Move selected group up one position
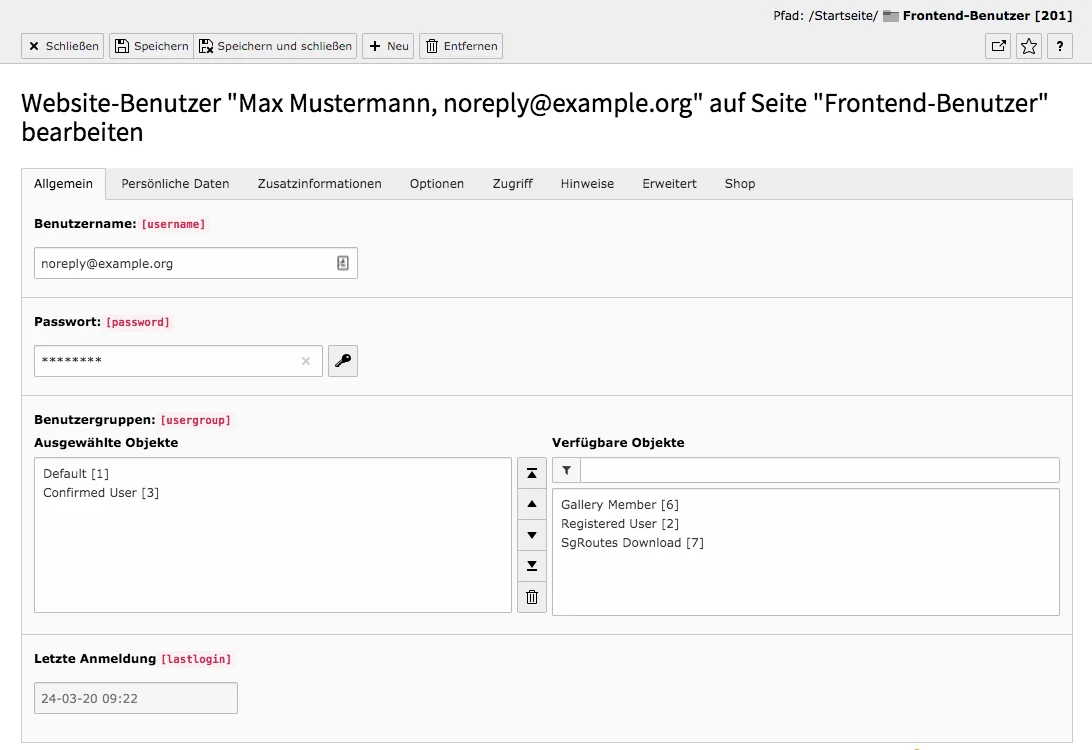Screen dimensions: 1092x750 pyautogui.click(x=531, y=504)
